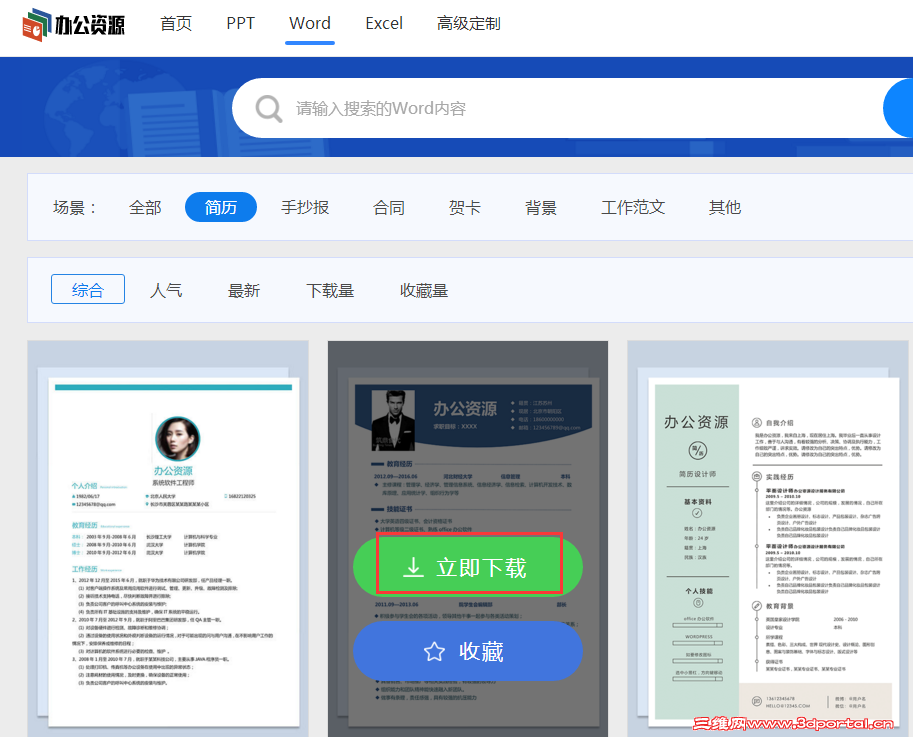The width and height of the screenshot is (913, 737).
Task: Open the green sidebar 简历设计师 resume template
Action: coord(767,538)
